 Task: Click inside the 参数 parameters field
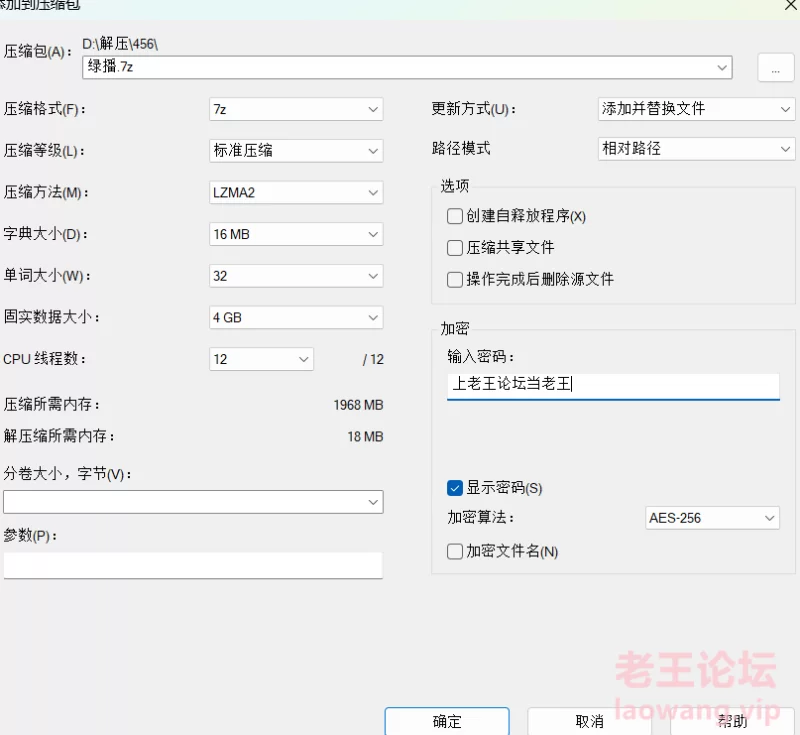(x=193, y=565)
